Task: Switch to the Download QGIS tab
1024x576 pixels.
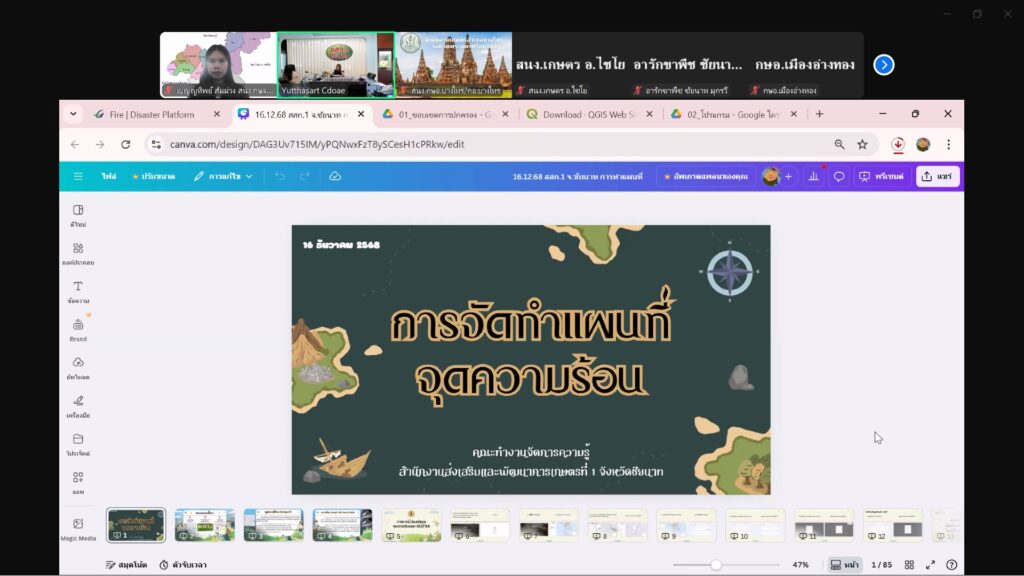Action: [x=585, y=114]
